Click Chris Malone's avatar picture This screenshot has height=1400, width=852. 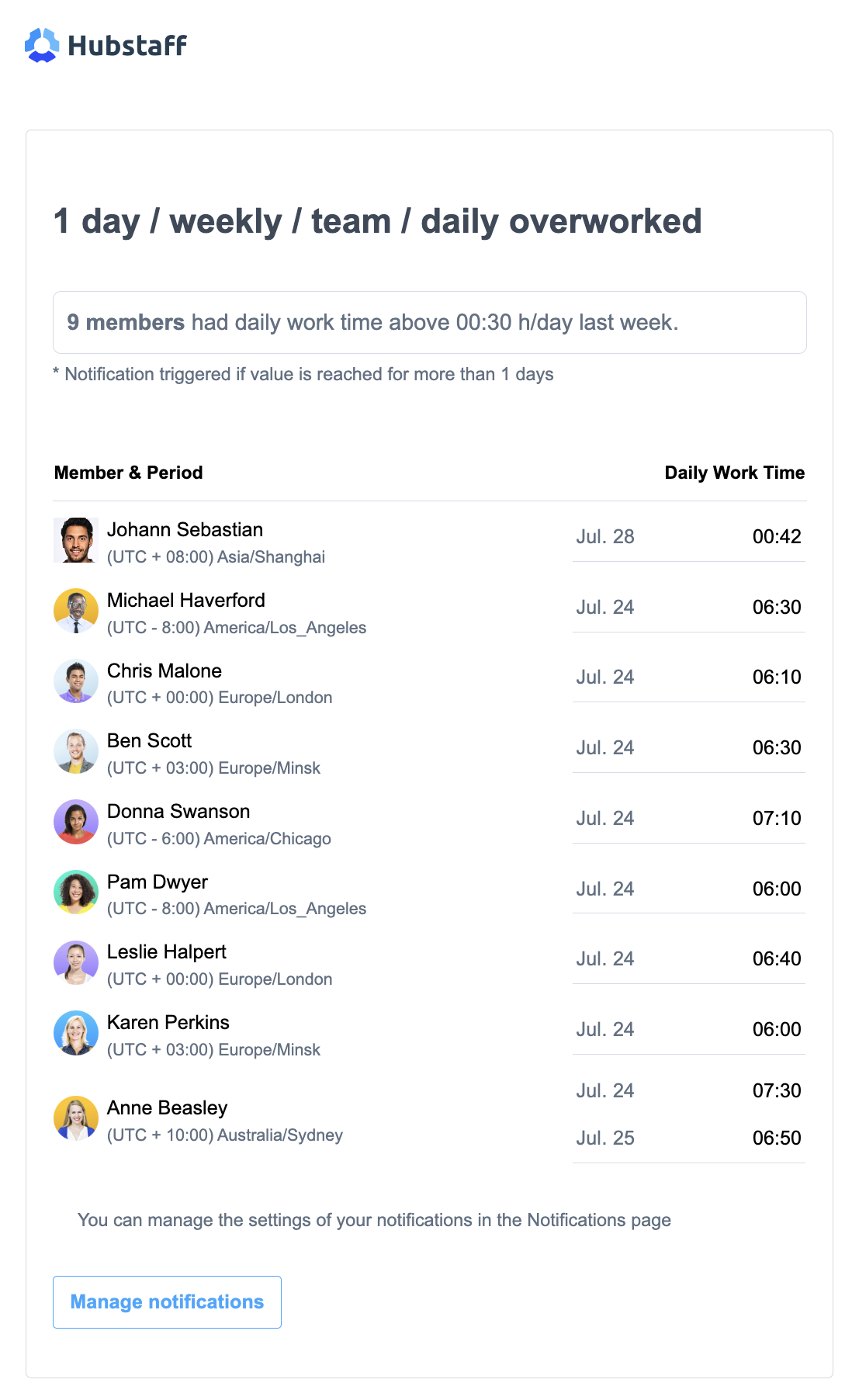[76, 681]
